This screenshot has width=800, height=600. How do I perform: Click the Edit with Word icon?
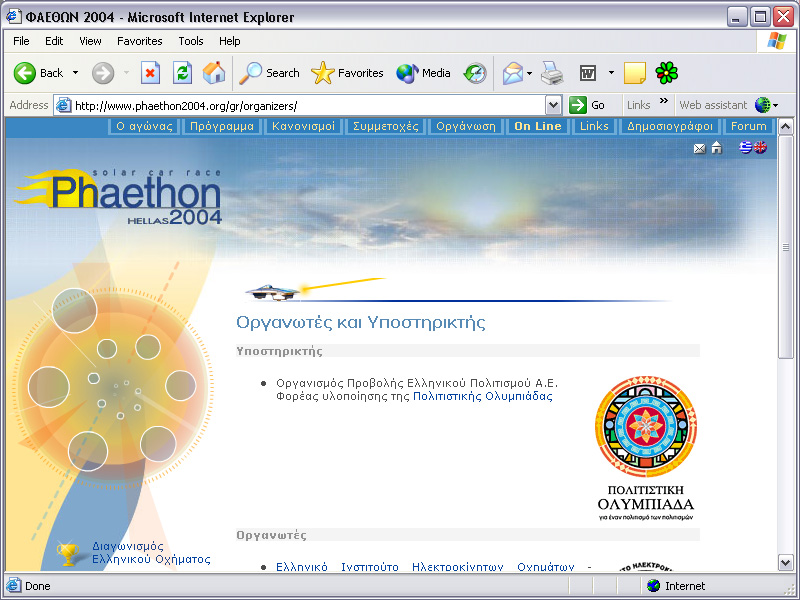tap(588, 73)
